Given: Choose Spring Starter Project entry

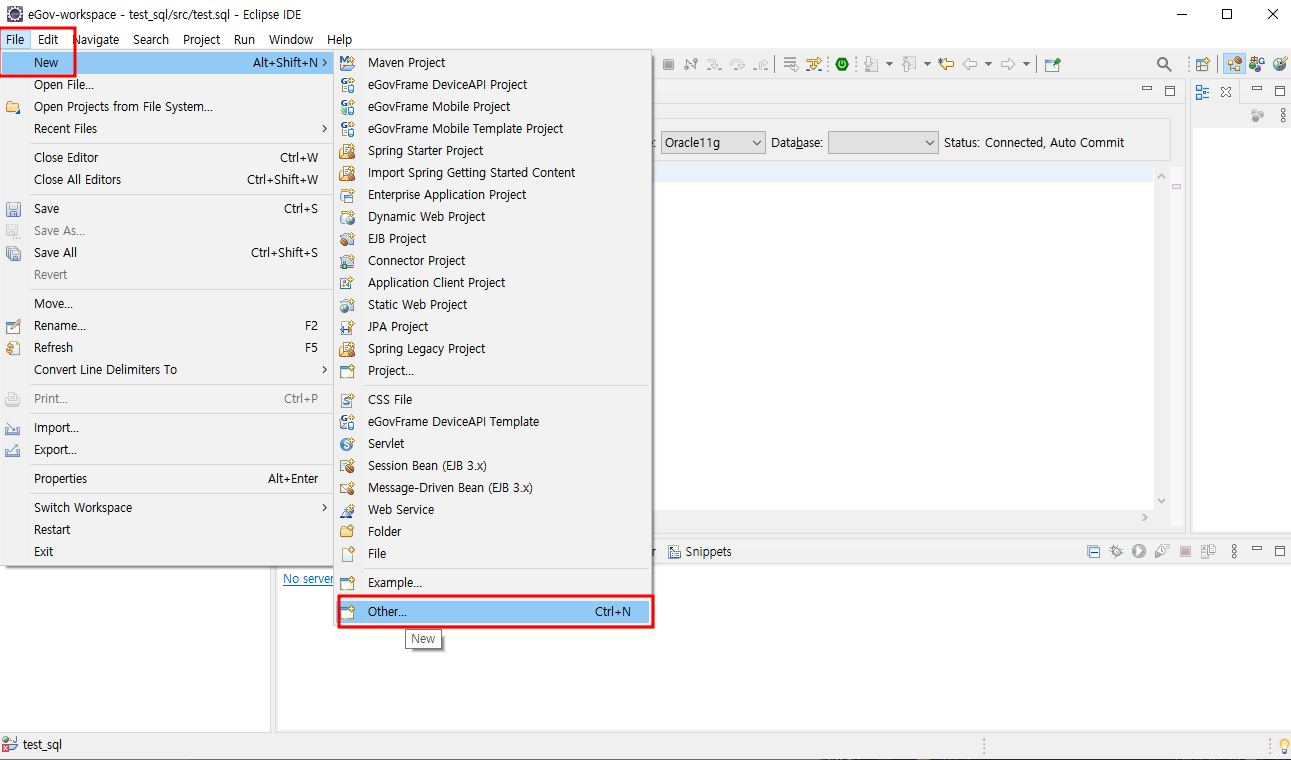Looking at the screenshot, I should (494, 150).
